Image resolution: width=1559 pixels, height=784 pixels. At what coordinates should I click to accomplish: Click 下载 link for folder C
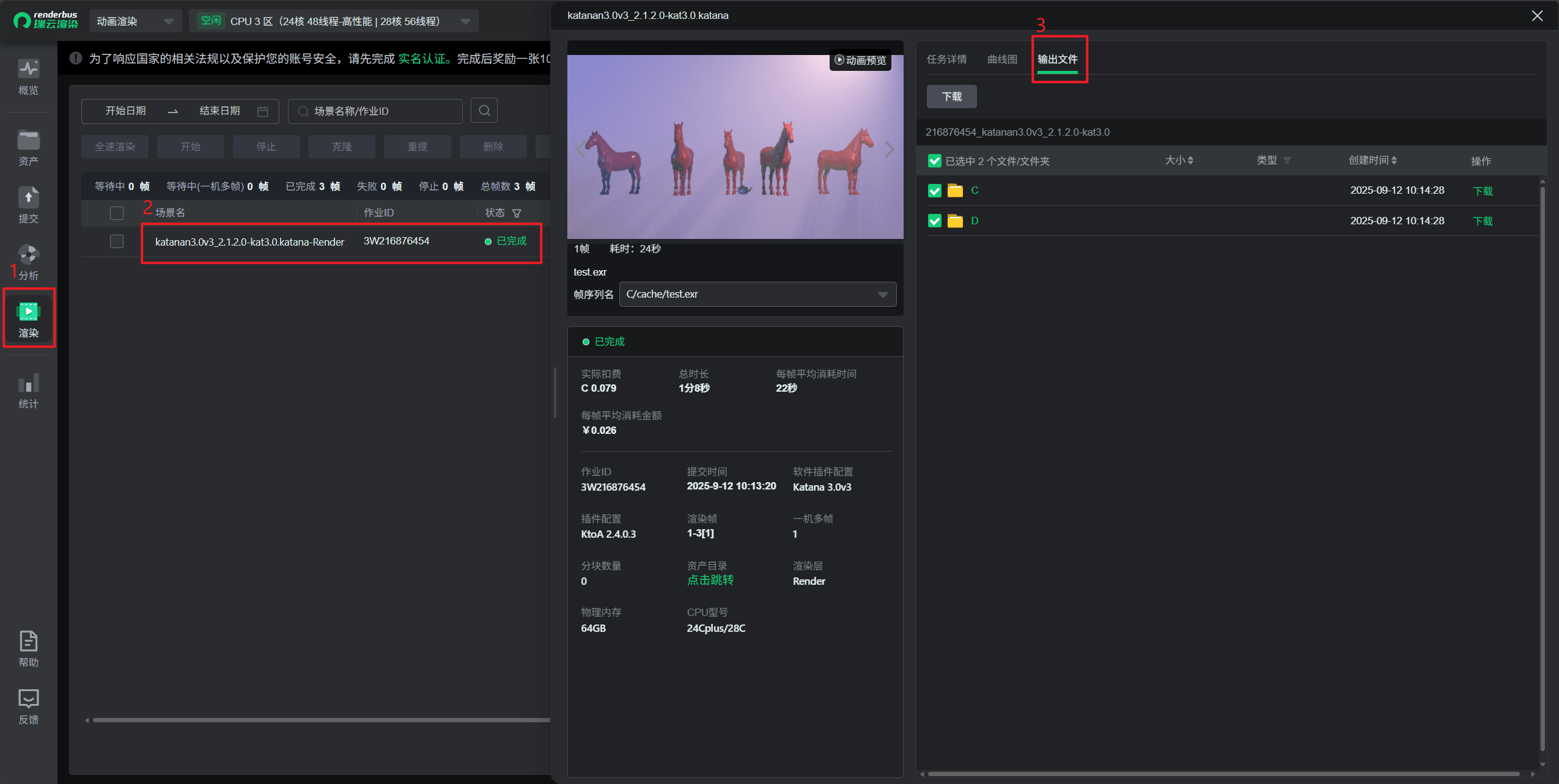coord(1483,191)
